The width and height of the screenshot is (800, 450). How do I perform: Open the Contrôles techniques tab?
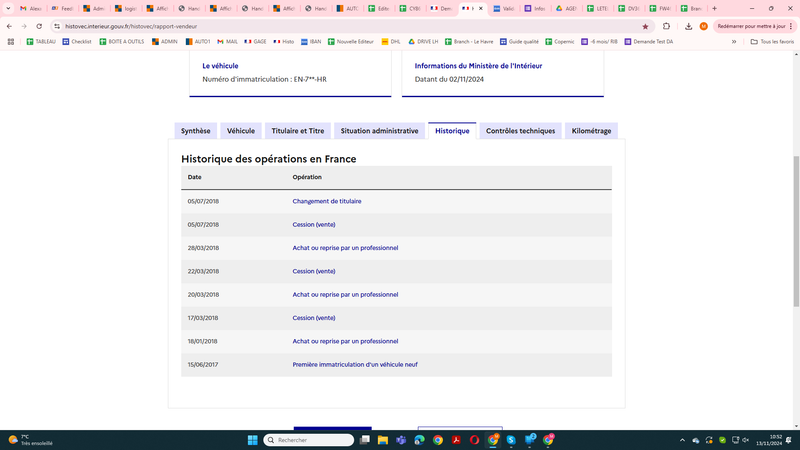[x=520, y=131]
